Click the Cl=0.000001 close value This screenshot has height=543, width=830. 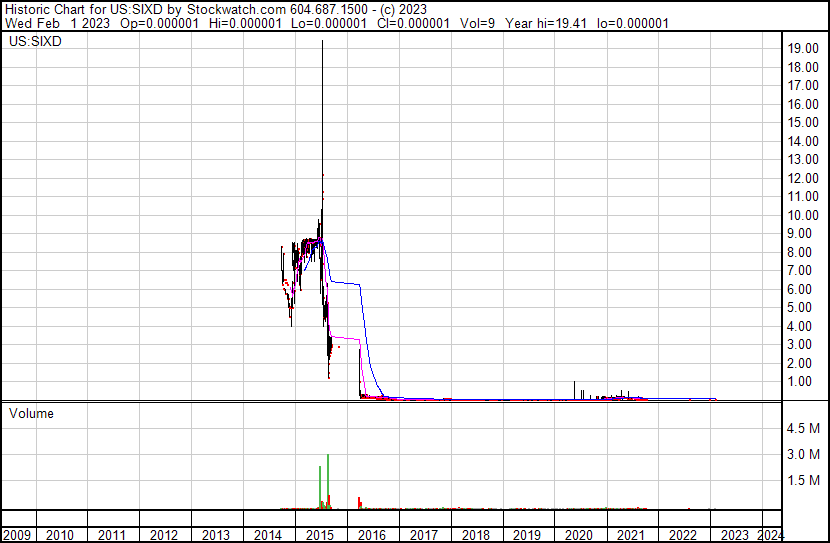click(413, 24)
